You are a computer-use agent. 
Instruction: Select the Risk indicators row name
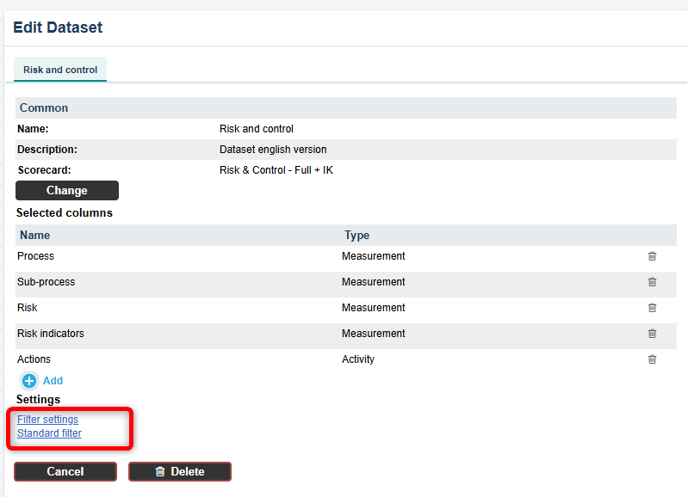coord(51,334)
